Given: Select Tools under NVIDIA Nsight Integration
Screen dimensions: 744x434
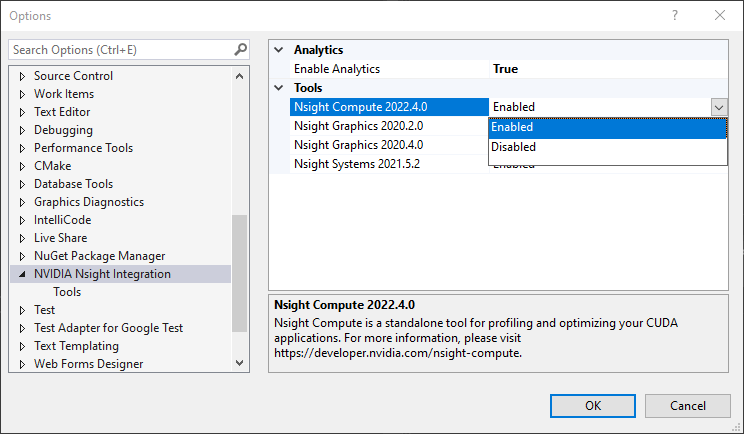Looking at the screenshot, I should click(x=67, y=292).
